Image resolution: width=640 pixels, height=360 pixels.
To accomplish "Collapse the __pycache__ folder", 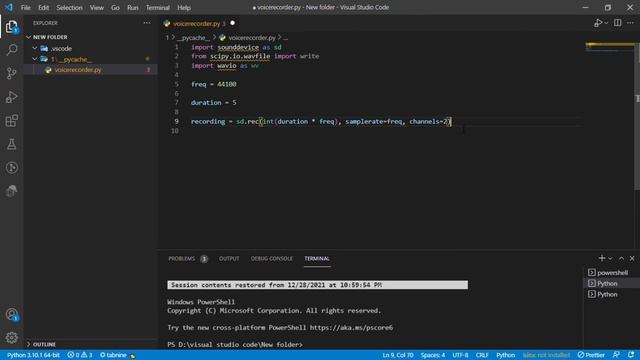I will pos(91,59).
